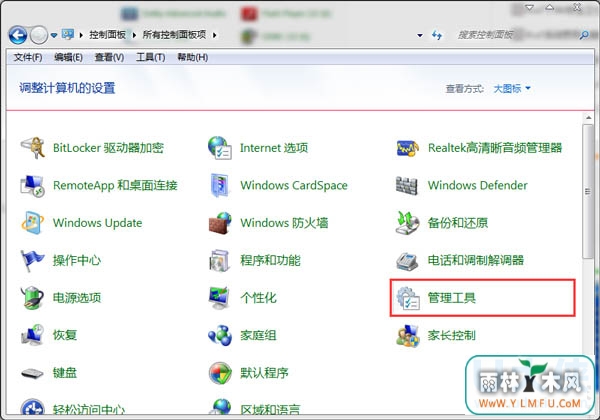Click the Windows CardSpace icon
Screen dimensions: 600x420
(220, 186)
